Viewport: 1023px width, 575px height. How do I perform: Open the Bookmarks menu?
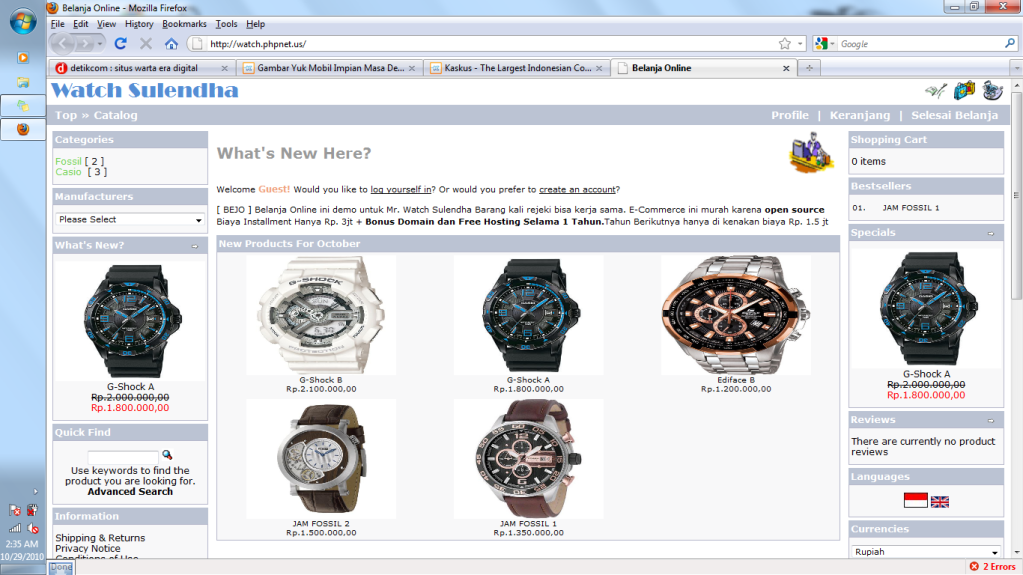coord(184,24)
